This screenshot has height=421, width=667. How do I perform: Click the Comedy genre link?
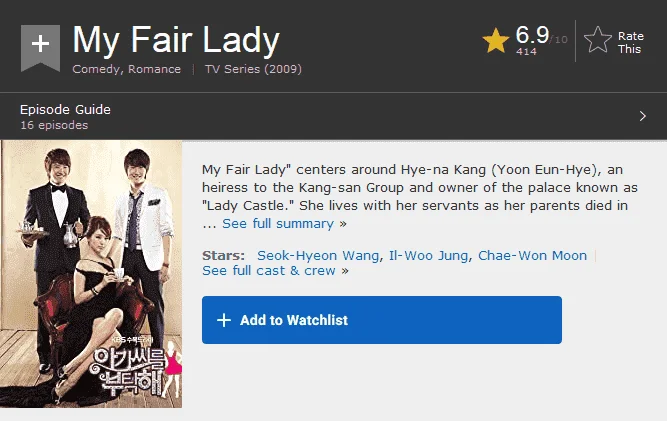tap(96, 69)
